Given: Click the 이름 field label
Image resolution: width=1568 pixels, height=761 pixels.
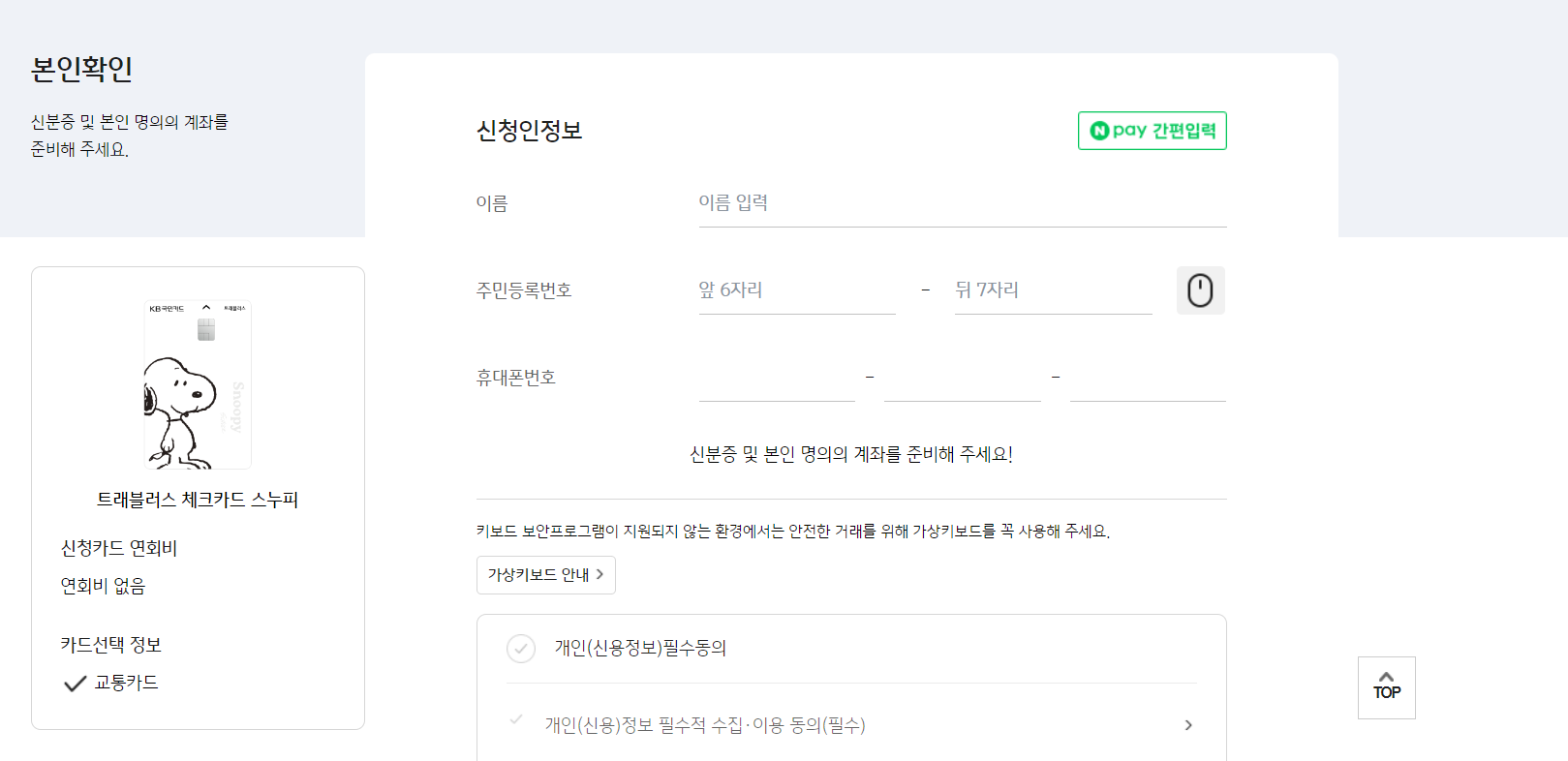Looking at the screenshot, I should coord(492,203).
